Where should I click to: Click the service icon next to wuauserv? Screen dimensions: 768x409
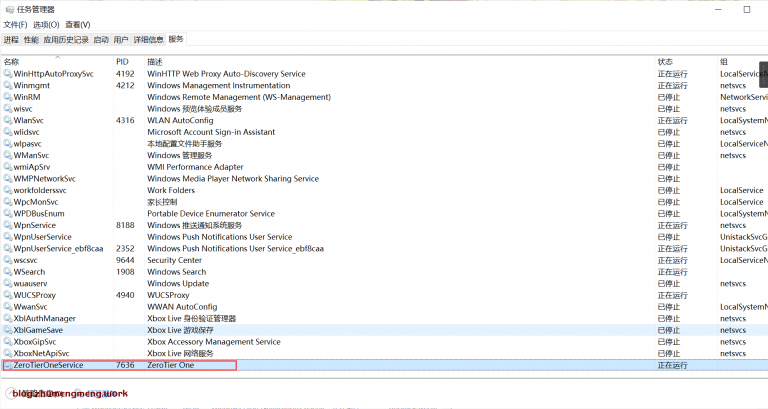[8, 283]
